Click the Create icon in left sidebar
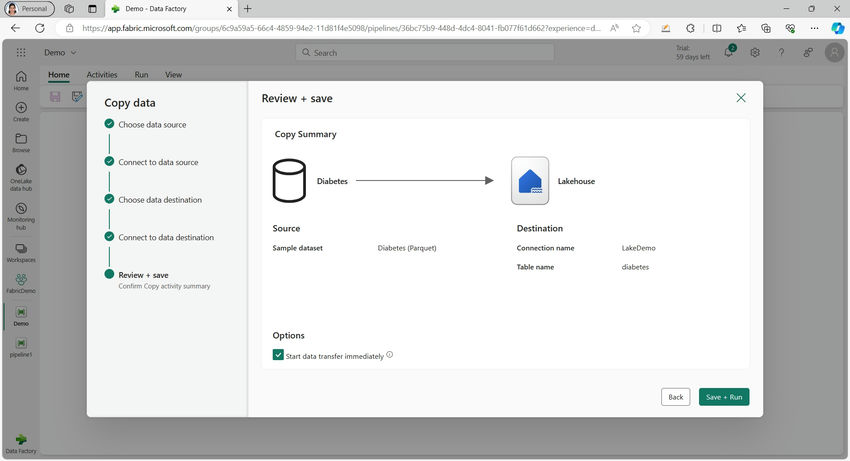This screenshot has width=850, height=461. tap(21, 108)
